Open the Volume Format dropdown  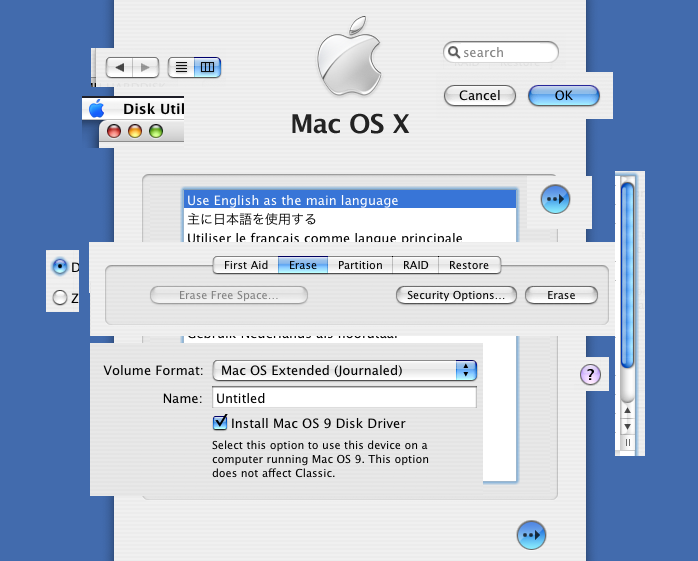(x=345, y=370)
